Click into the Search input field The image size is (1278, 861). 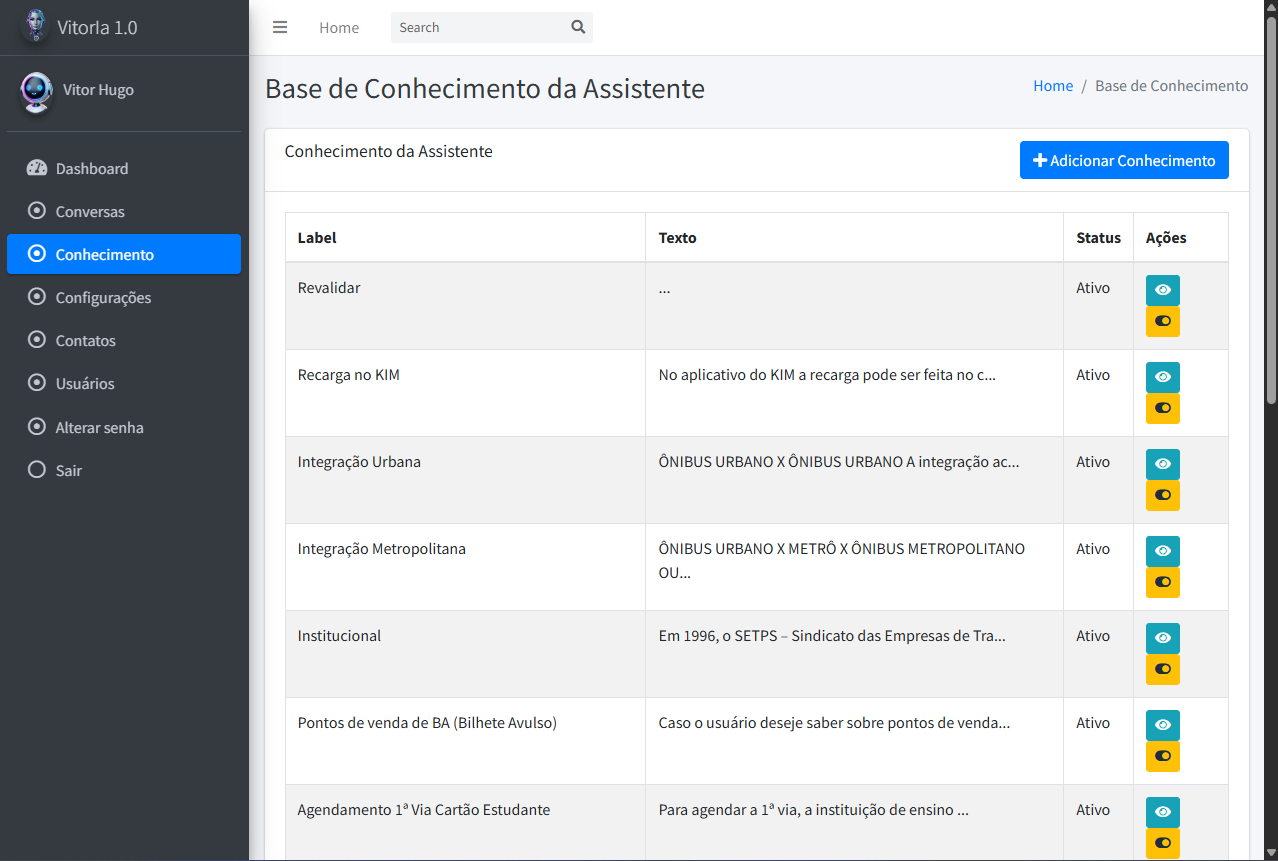[478, 28]
